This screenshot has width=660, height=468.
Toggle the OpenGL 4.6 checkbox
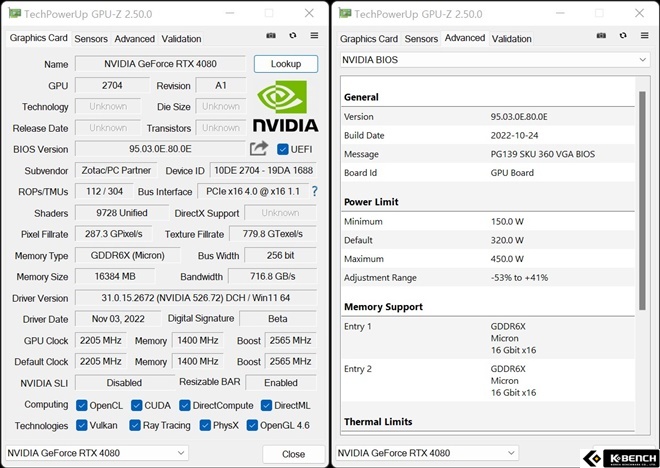[252, 425]
